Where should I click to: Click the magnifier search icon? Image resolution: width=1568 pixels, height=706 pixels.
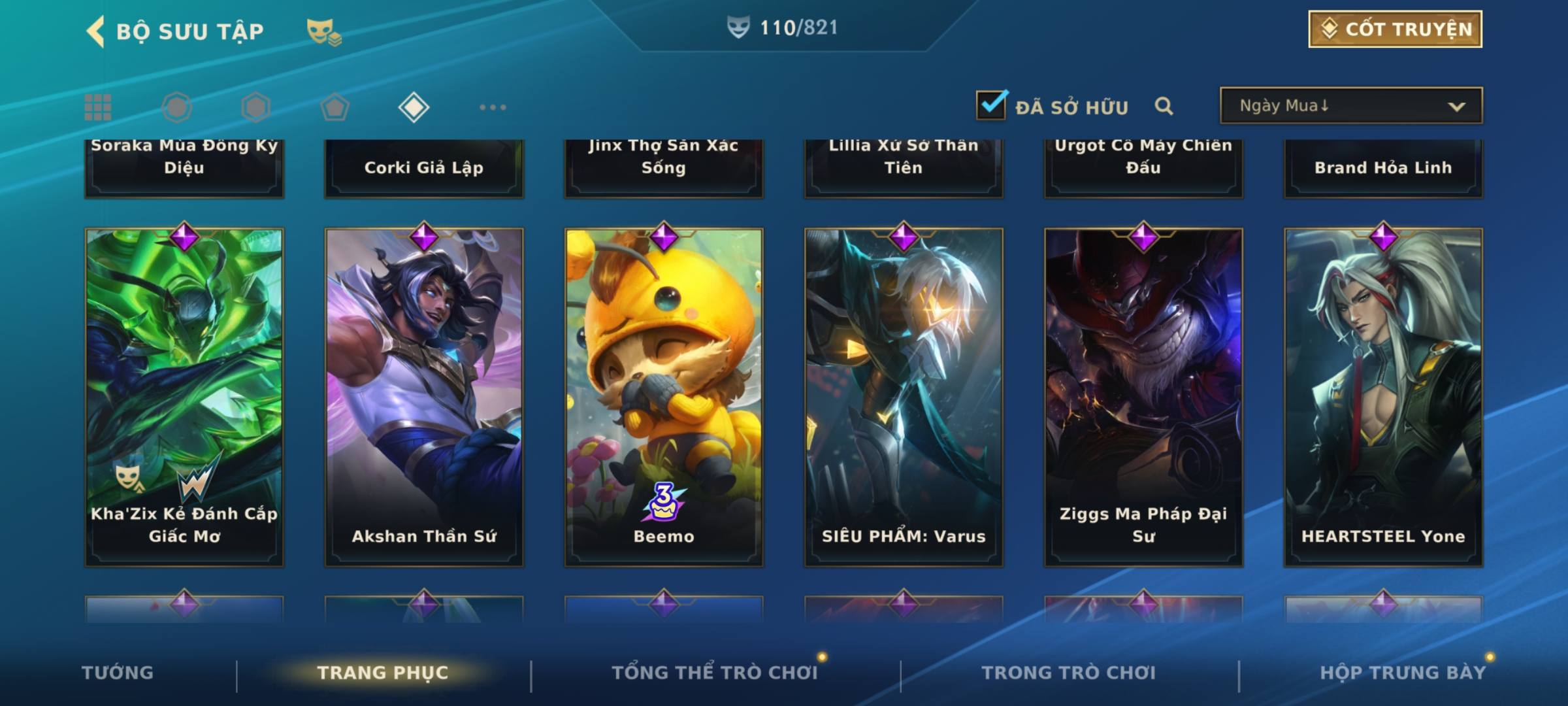click(x=1164, y=106)
